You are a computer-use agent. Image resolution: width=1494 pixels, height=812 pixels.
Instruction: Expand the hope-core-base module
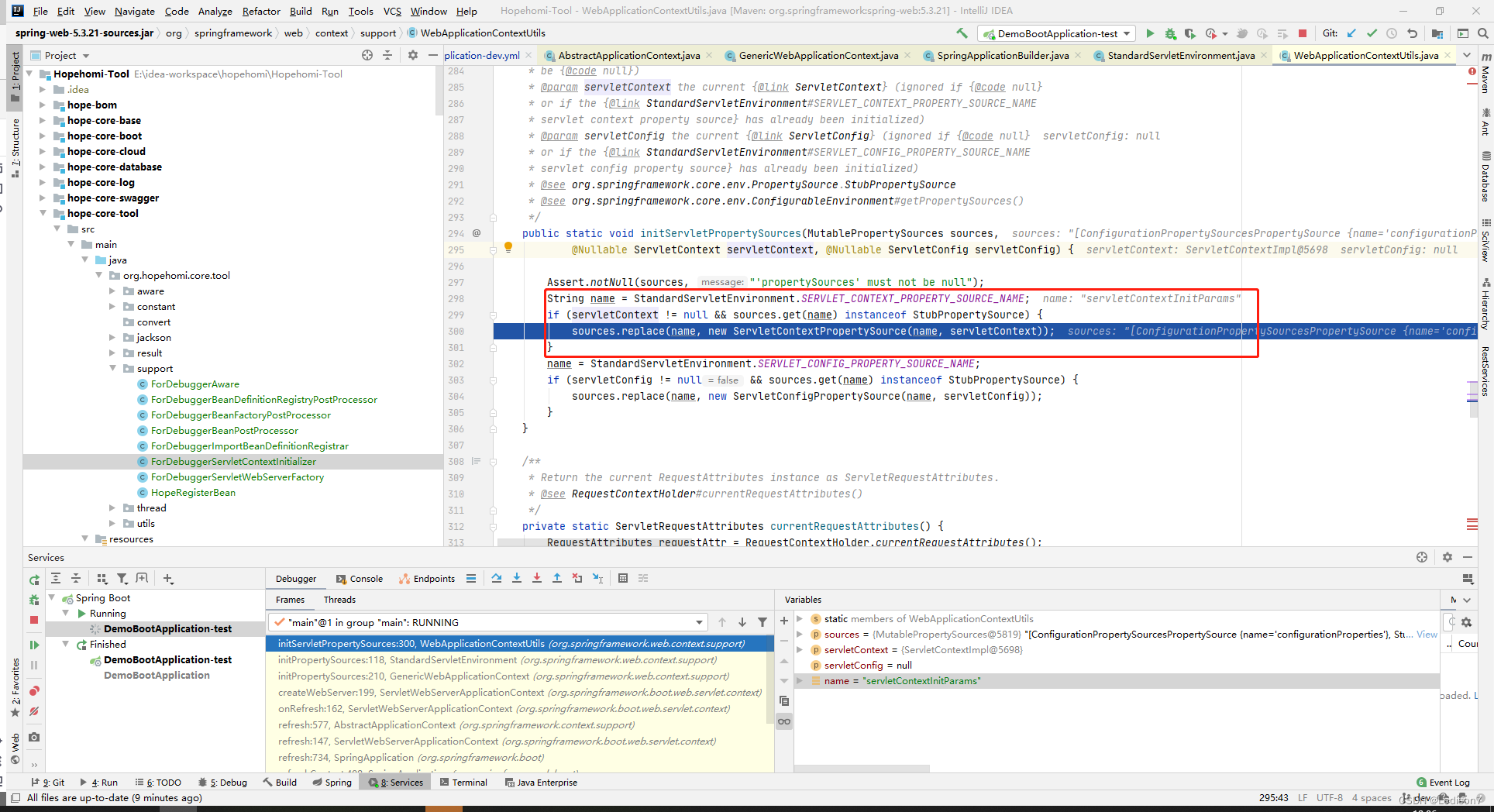[43, 120]
